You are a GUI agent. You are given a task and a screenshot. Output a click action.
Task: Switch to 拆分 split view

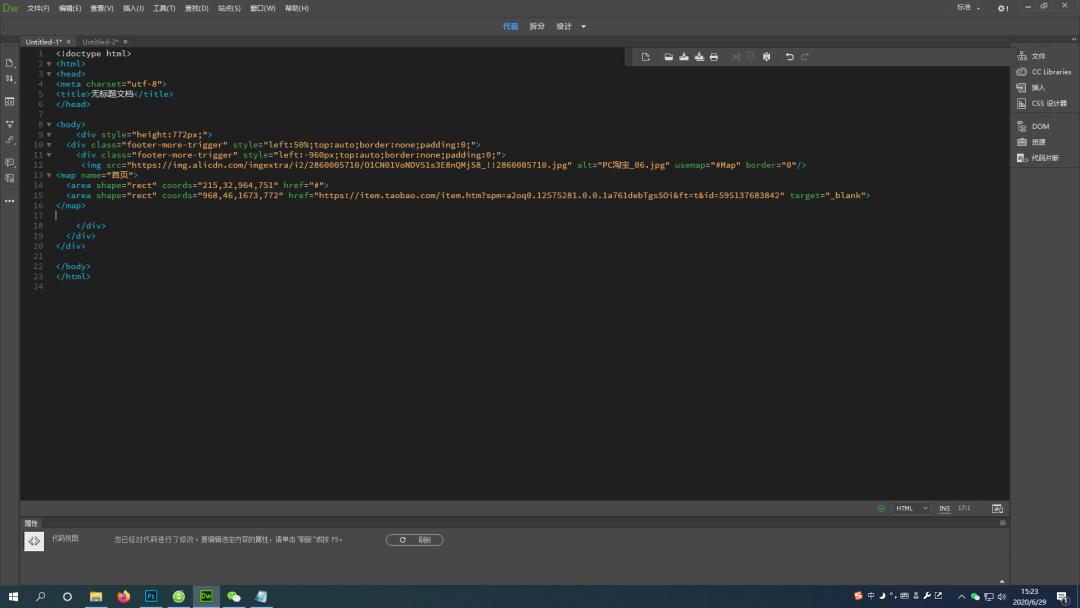(x=537, y=26)
